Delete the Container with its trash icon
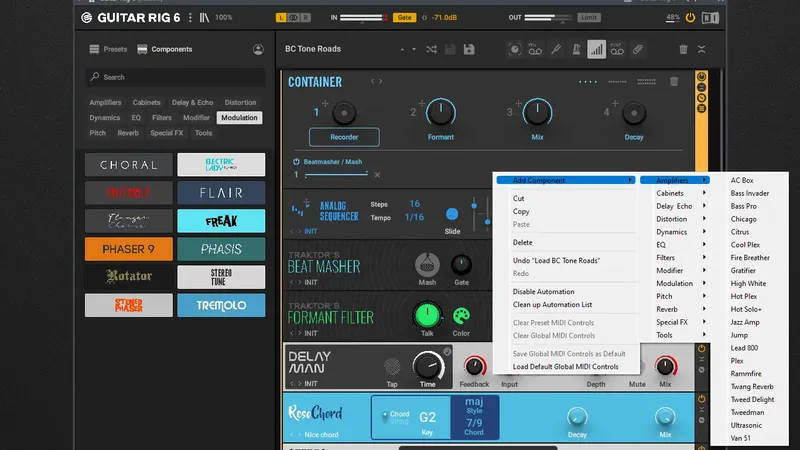 [x=674, y=82]
